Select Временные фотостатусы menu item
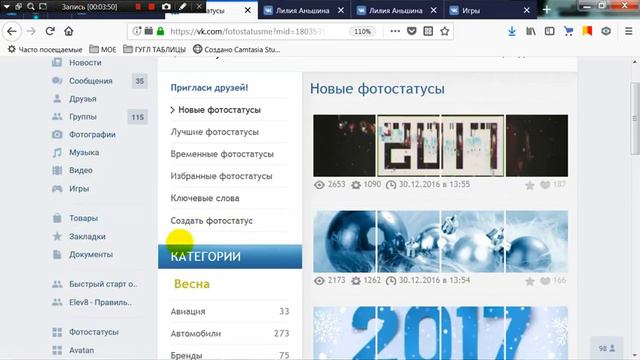The width and height of the screenshot is (640, 360). point(222,154)
